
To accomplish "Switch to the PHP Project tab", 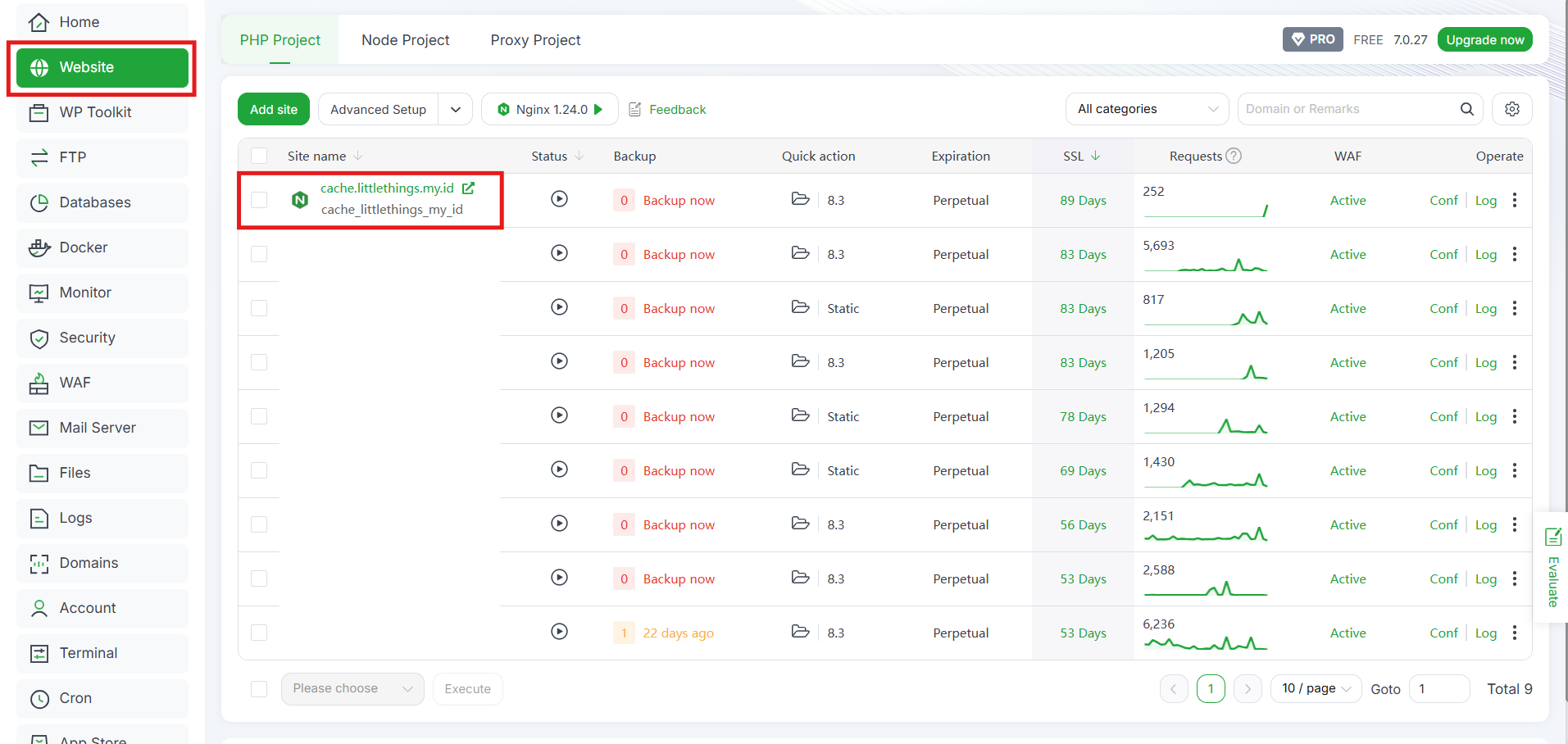I will pos(280,40).
